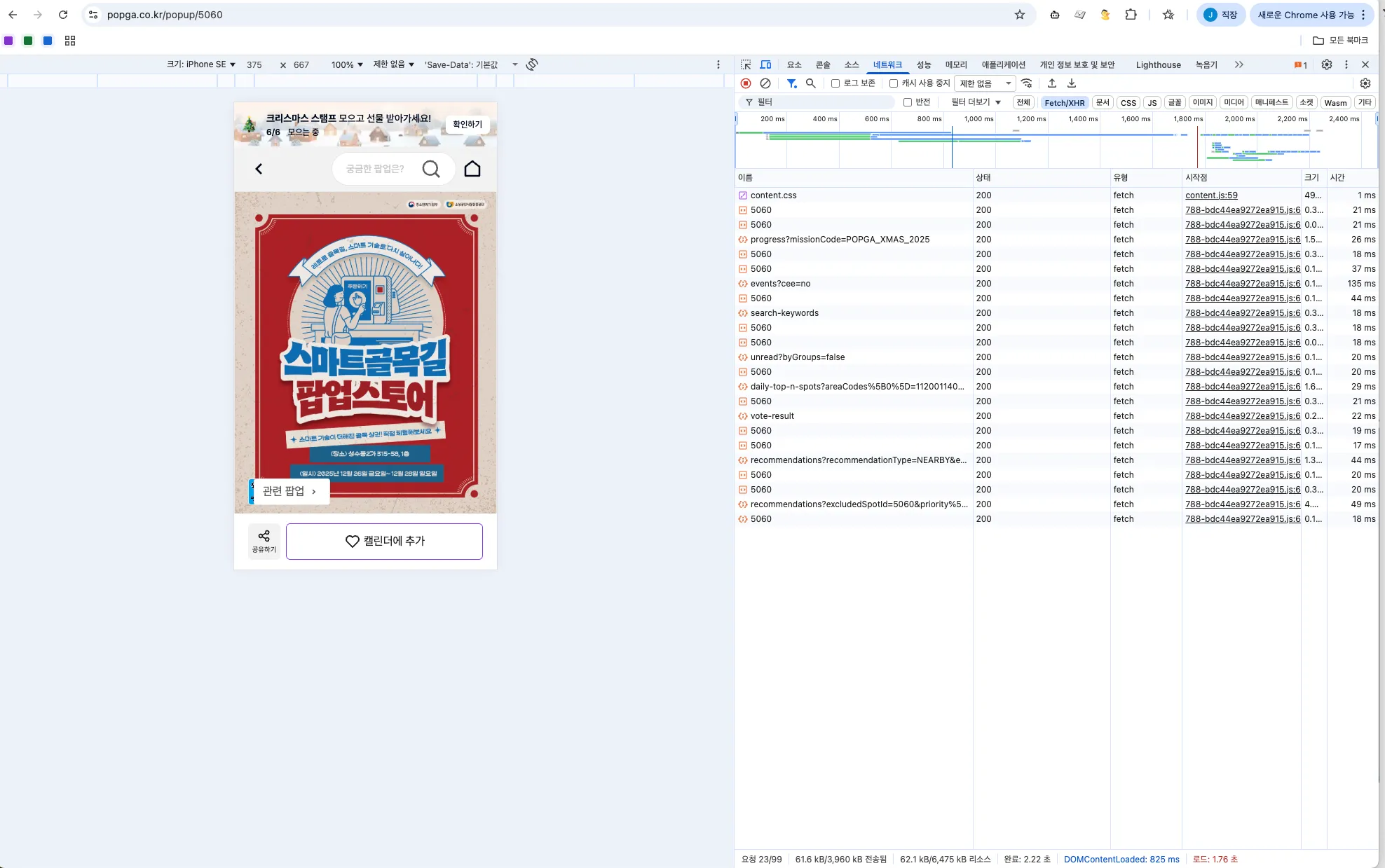Viewport: 1385px width, 868px height.
Task: Export HAR file with download arrow icon
Action: pos(1072,83)
